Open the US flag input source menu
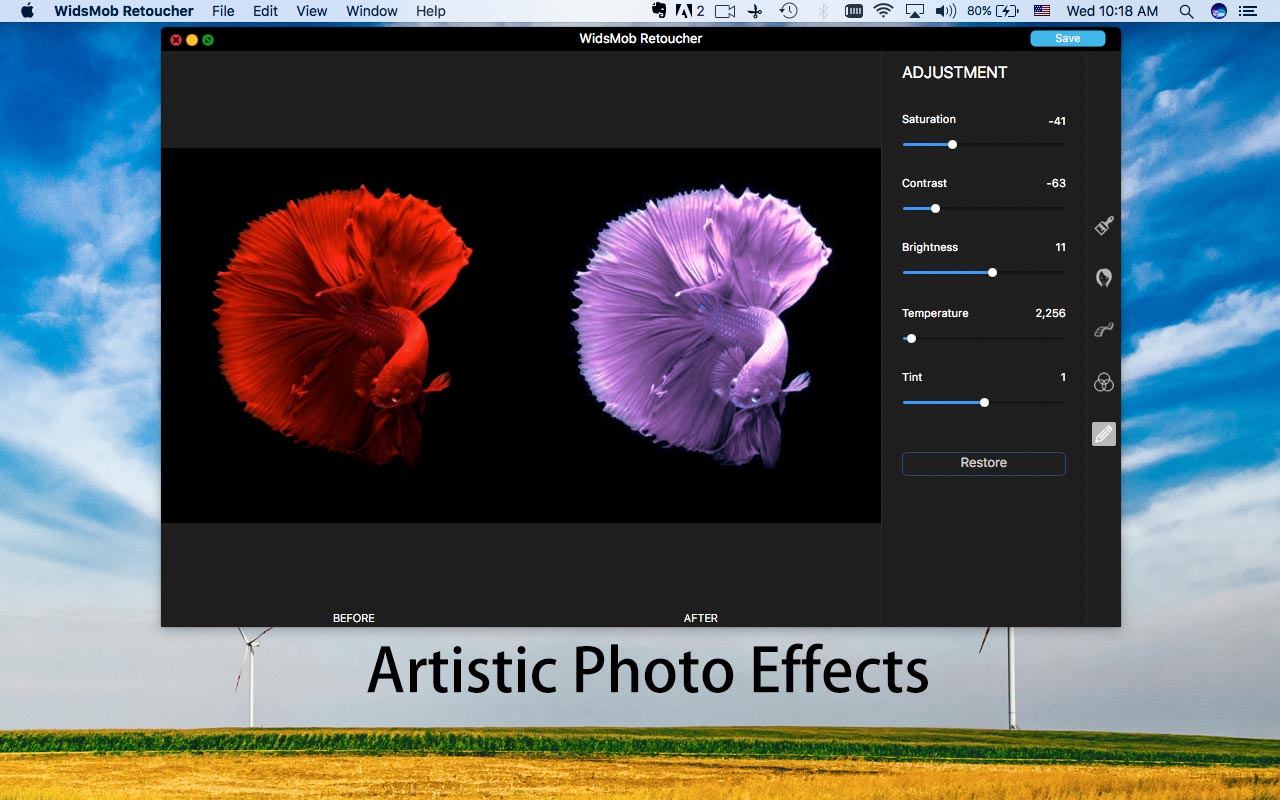 click(x=1042, y=11)
